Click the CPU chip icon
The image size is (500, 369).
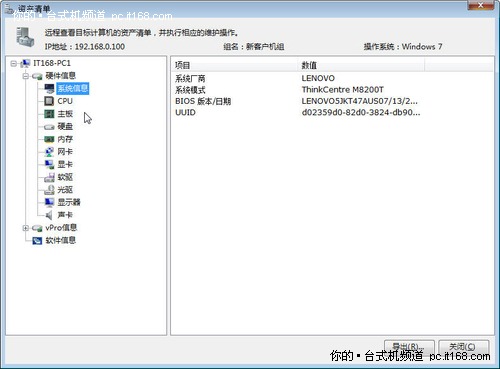click(x=49, y=101)
